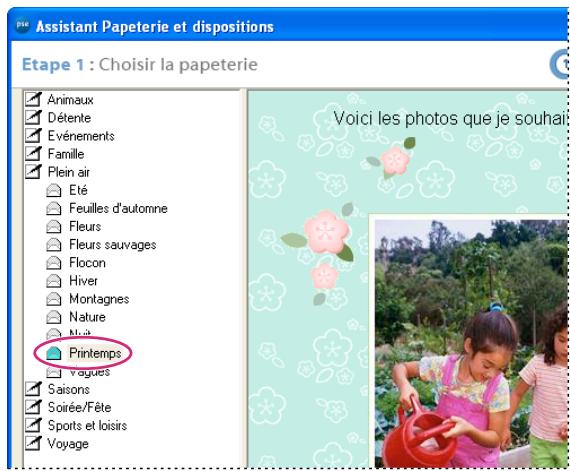Choose the Printemps stationery
The height and width of the screenshot is (471, 570).
95,353
